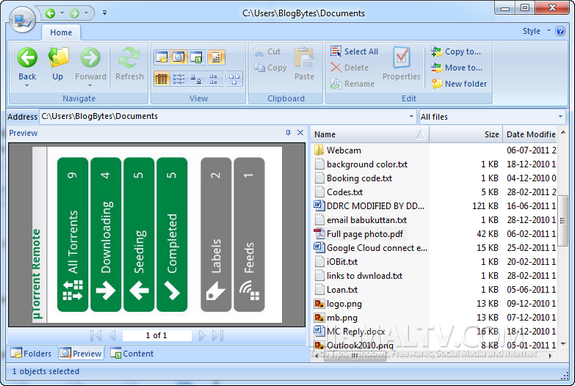Screen dimensions: 575x386
Task: Close the Preview panel
Action: 300,133
